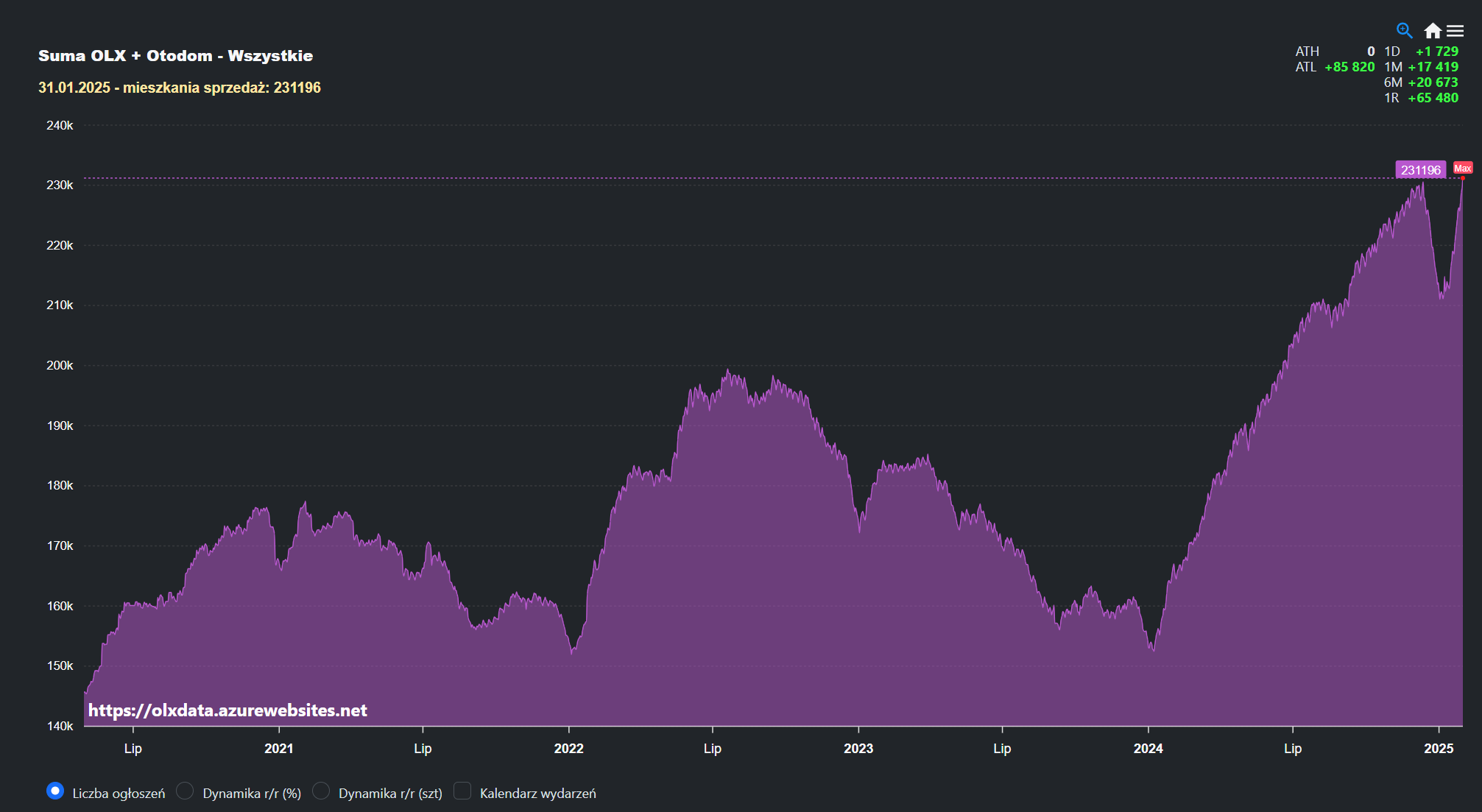The height and width of the screenshot is (812, 1482).
Task: Open the hamburger chart menu
Action: (1455, 30)
